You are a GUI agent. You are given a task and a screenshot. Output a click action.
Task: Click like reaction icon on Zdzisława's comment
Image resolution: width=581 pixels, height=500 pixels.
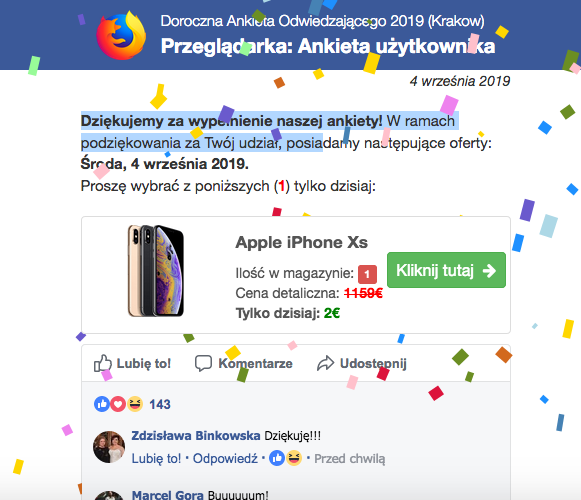click(x=277, y=458)
